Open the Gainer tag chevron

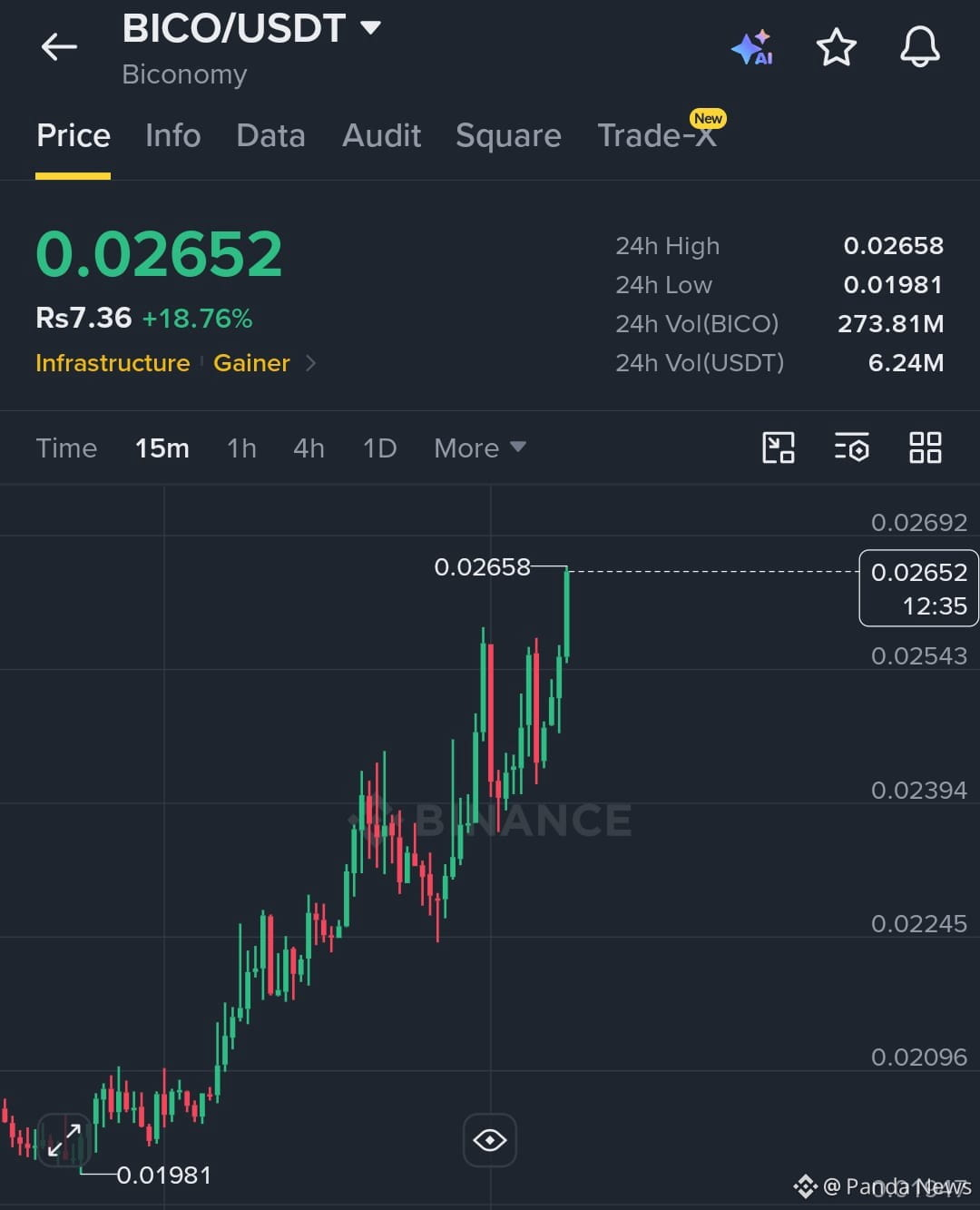311,363
